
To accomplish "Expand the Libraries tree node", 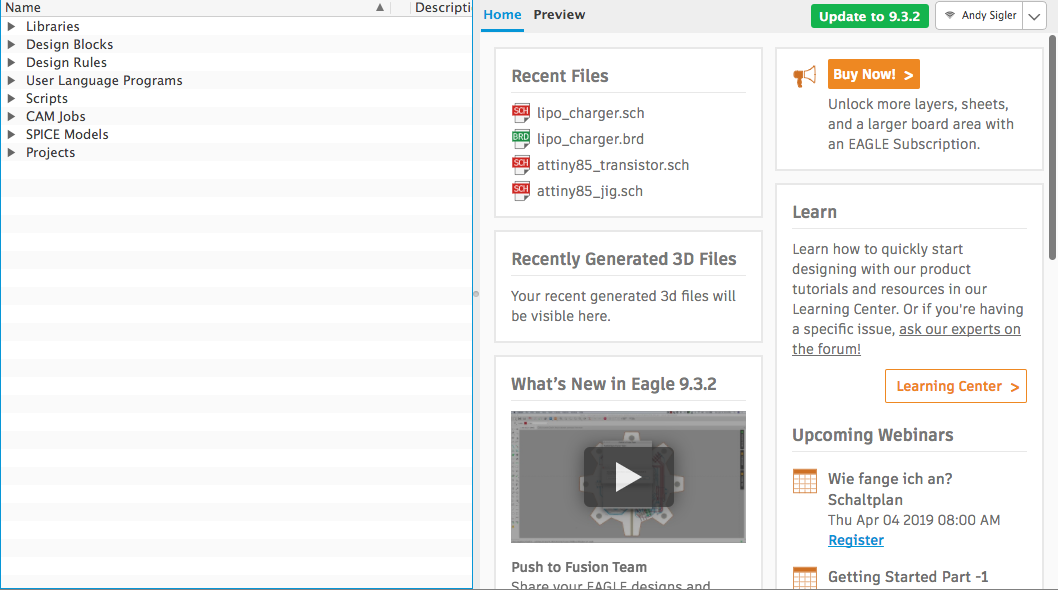I will (x=11, y=26).
